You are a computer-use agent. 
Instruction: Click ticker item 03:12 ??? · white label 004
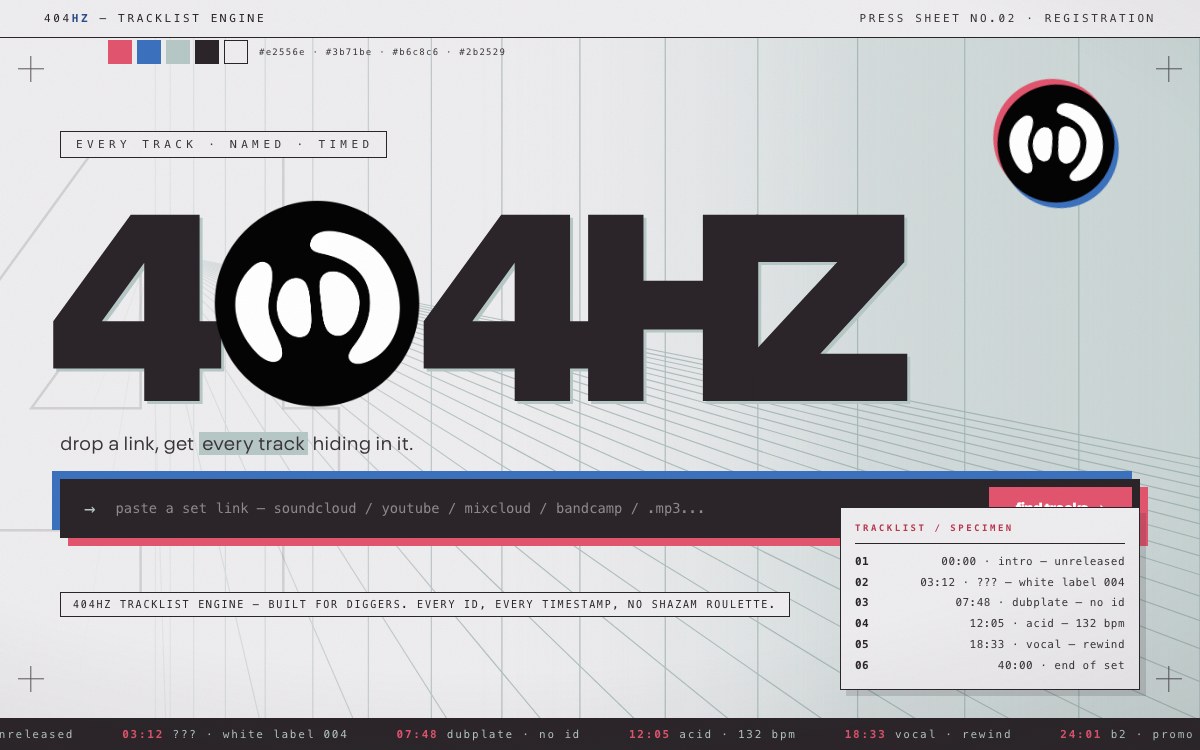click(x=235, y=734)
